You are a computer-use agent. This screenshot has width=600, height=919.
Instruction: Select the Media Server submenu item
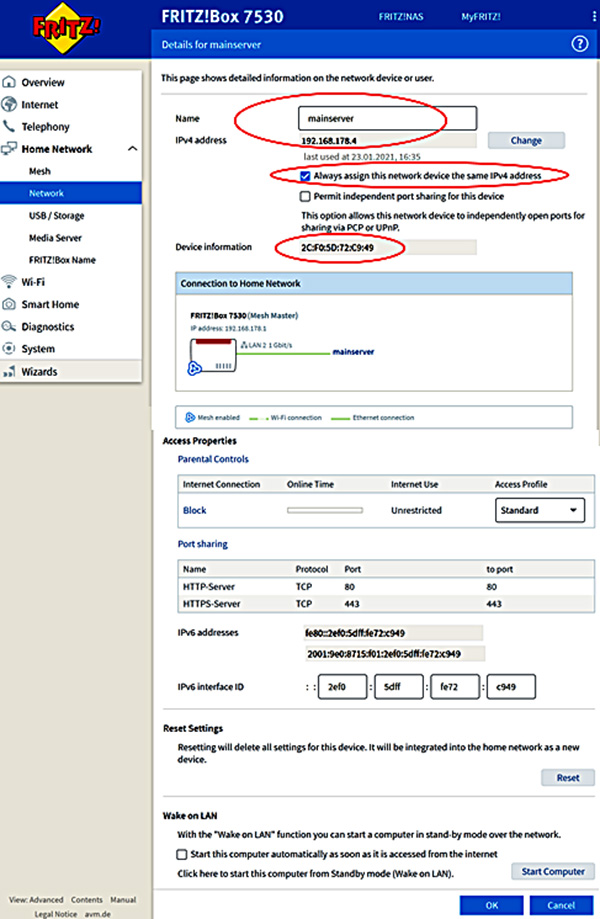[55, 237]
